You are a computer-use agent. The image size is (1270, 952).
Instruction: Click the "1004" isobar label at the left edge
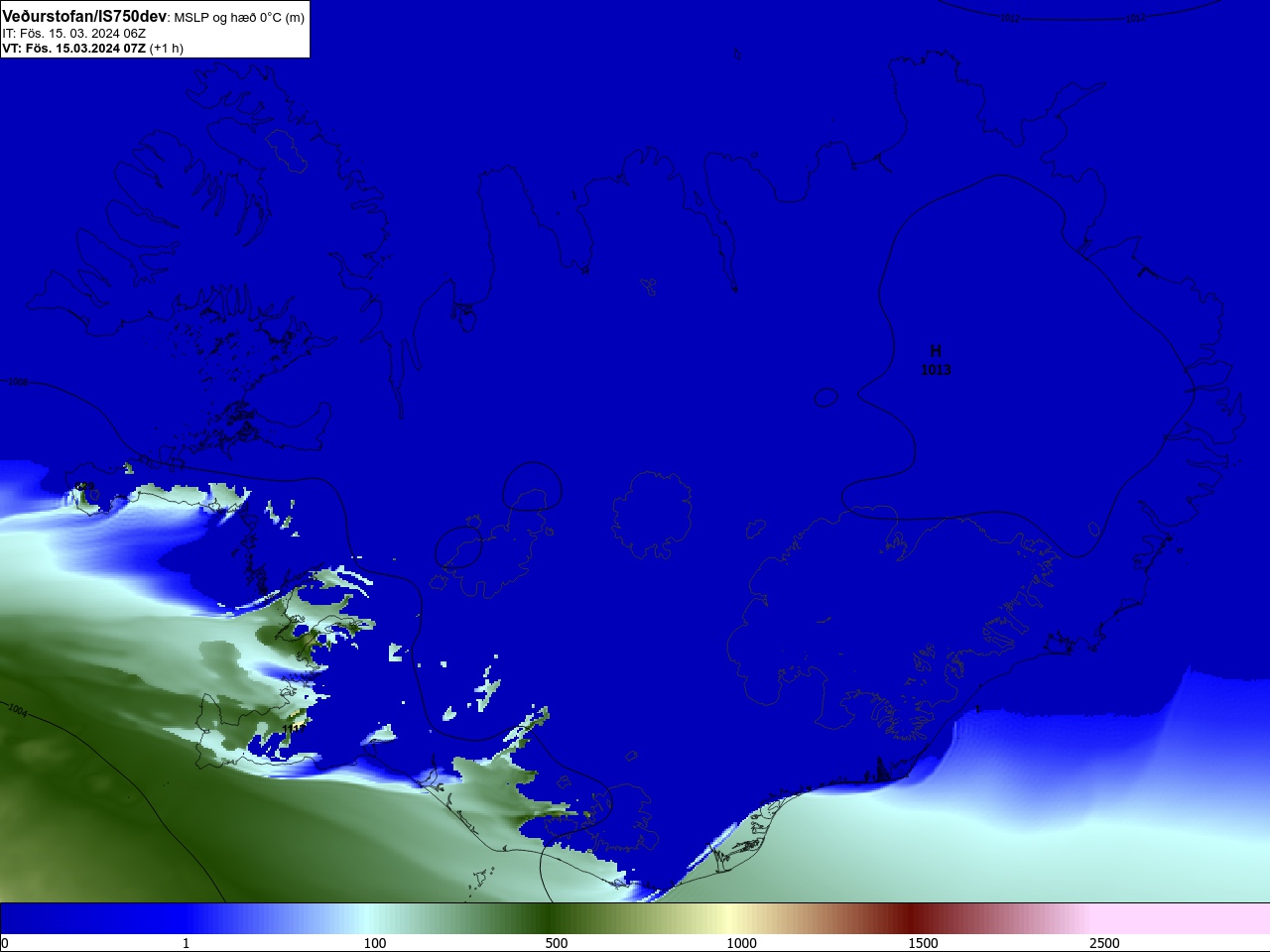17,710
